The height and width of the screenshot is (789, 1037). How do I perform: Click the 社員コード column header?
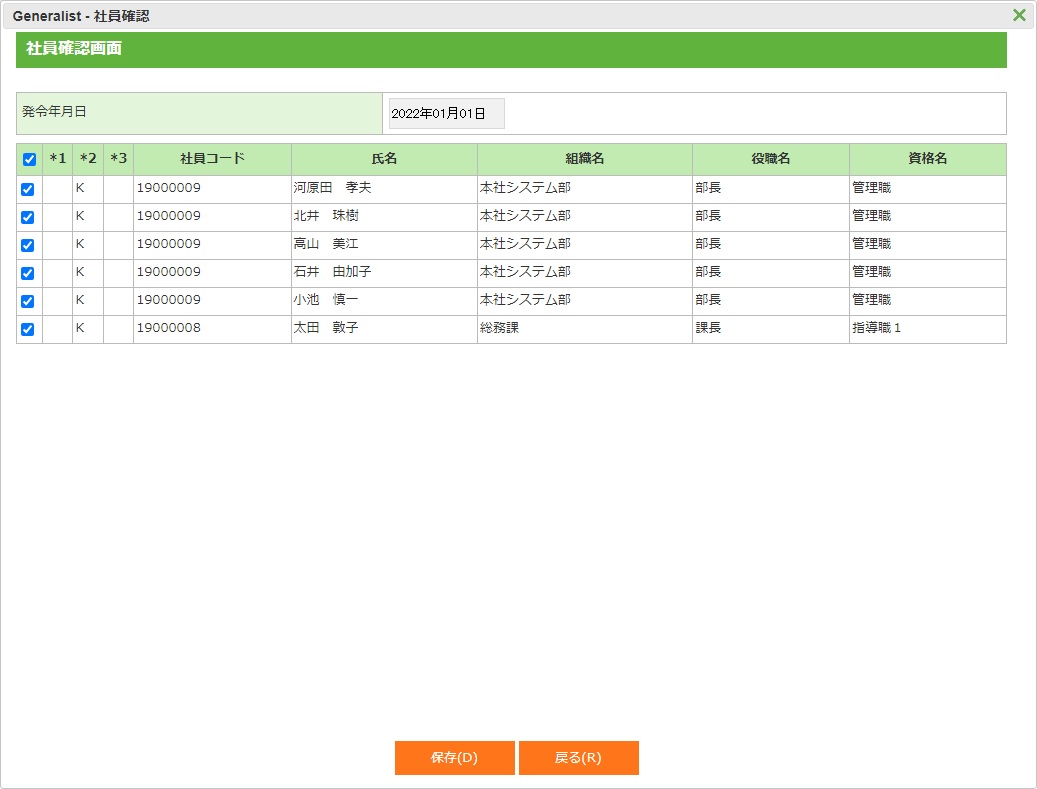[x=212, y=159]
